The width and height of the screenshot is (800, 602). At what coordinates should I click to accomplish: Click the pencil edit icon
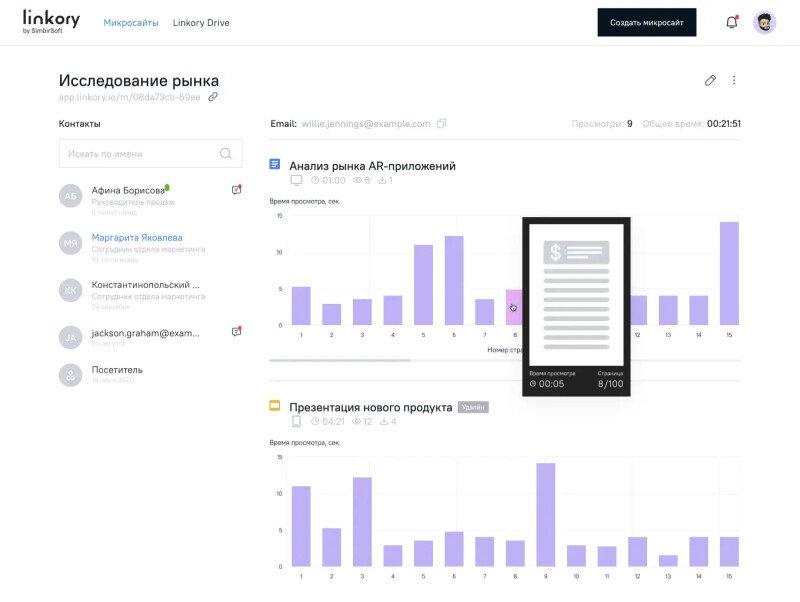pyautogui.click(x=710, y=80)
